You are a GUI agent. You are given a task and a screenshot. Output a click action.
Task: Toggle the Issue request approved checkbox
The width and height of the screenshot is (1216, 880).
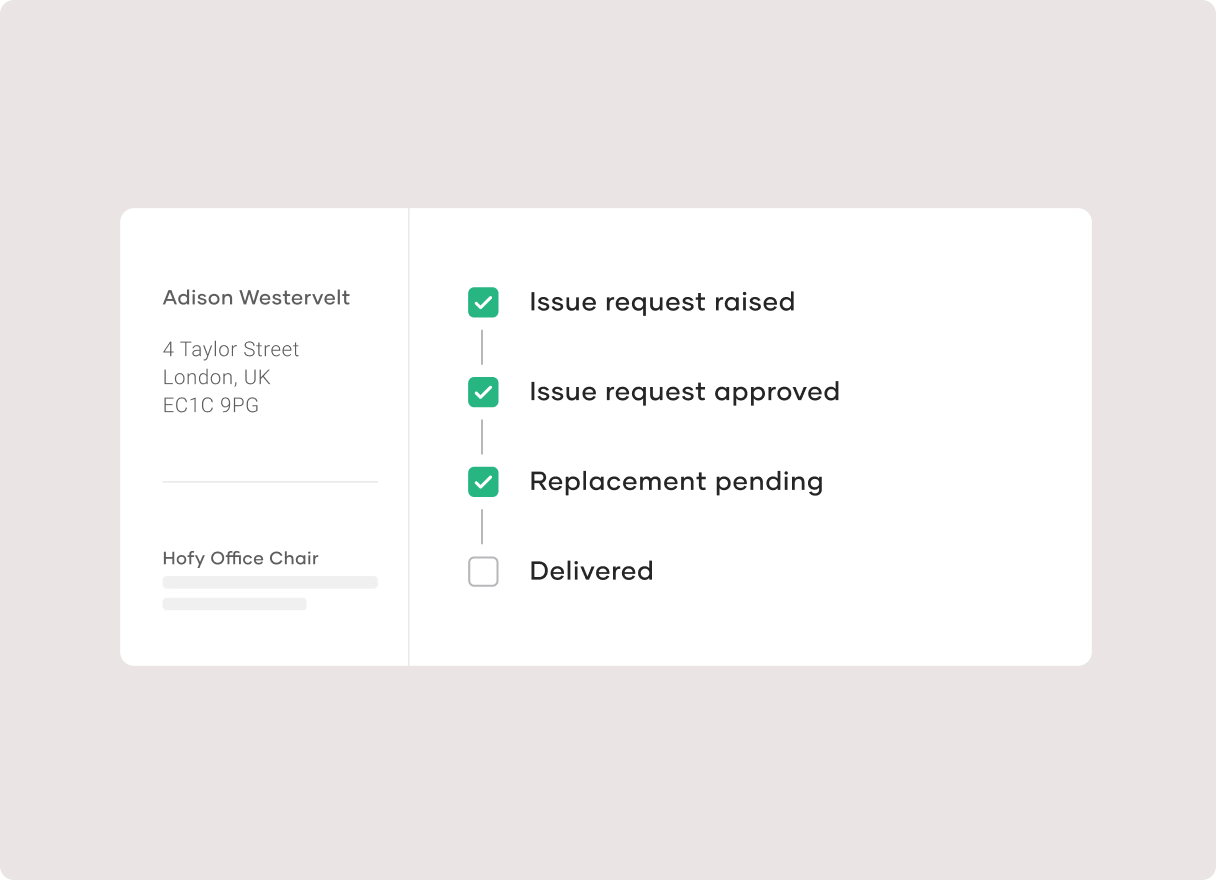(x=483, y=392)
